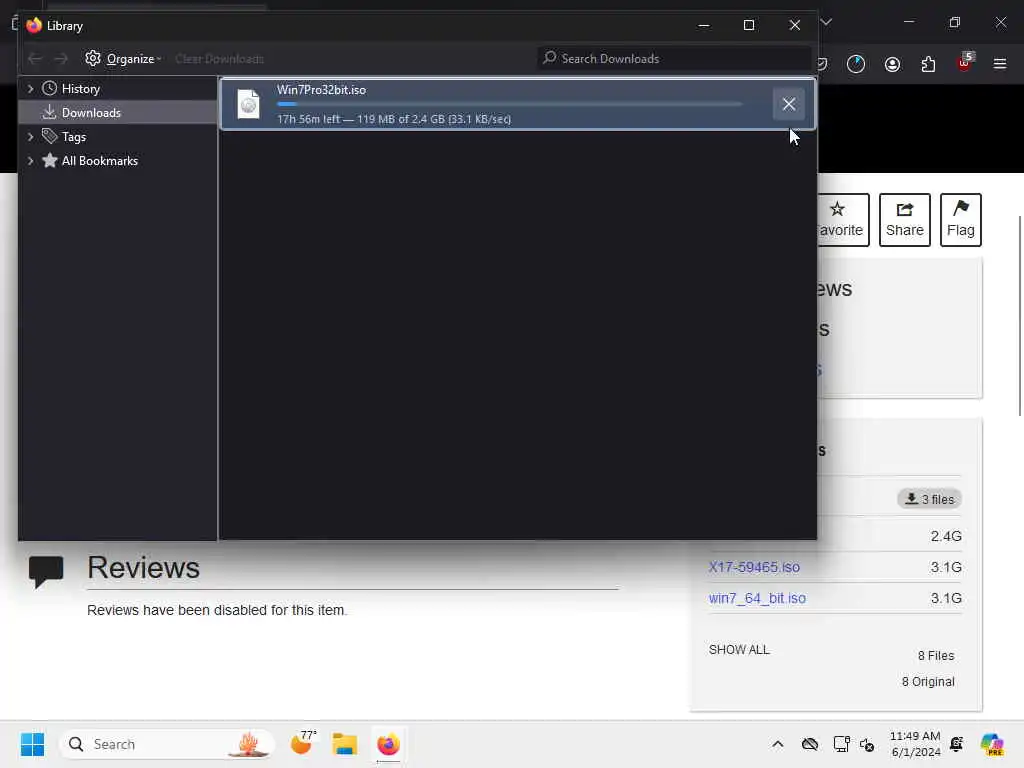The width and height of the screenshot is (1024, 768).
Task: Open the notifications bell icon
Action: pos(957,744)
